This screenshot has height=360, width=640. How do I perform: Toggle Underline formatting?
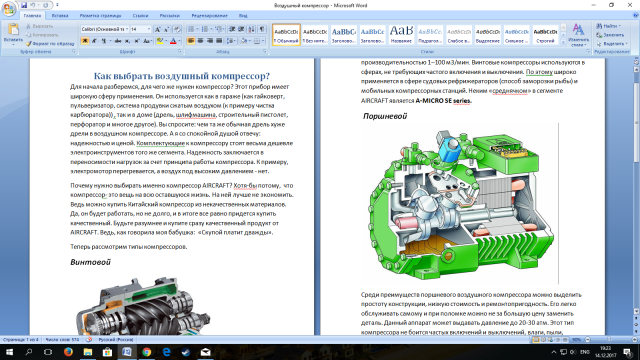point(103,41)
